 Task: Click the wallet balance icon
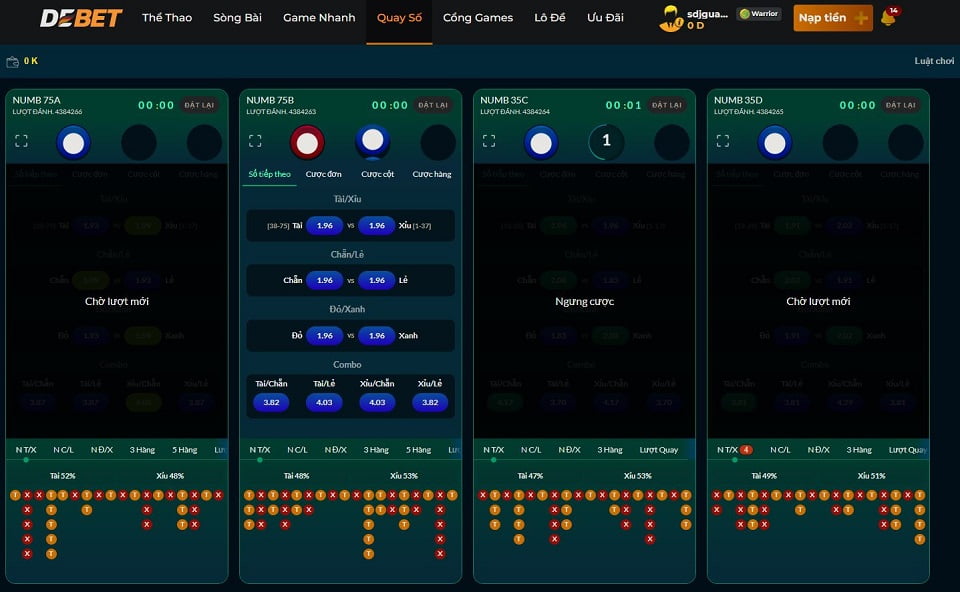tap(13, 62)
